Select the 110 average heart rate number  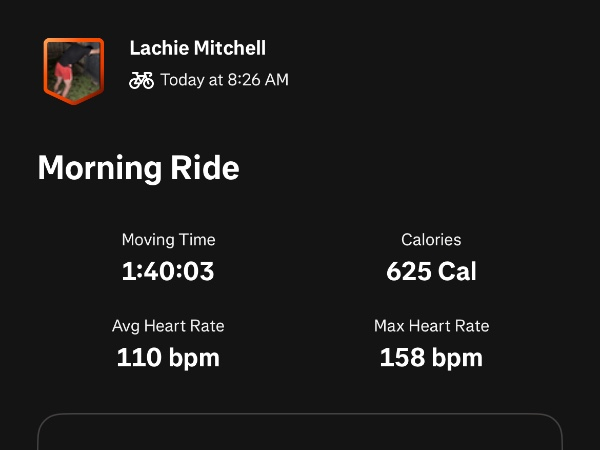pos(138,357)
